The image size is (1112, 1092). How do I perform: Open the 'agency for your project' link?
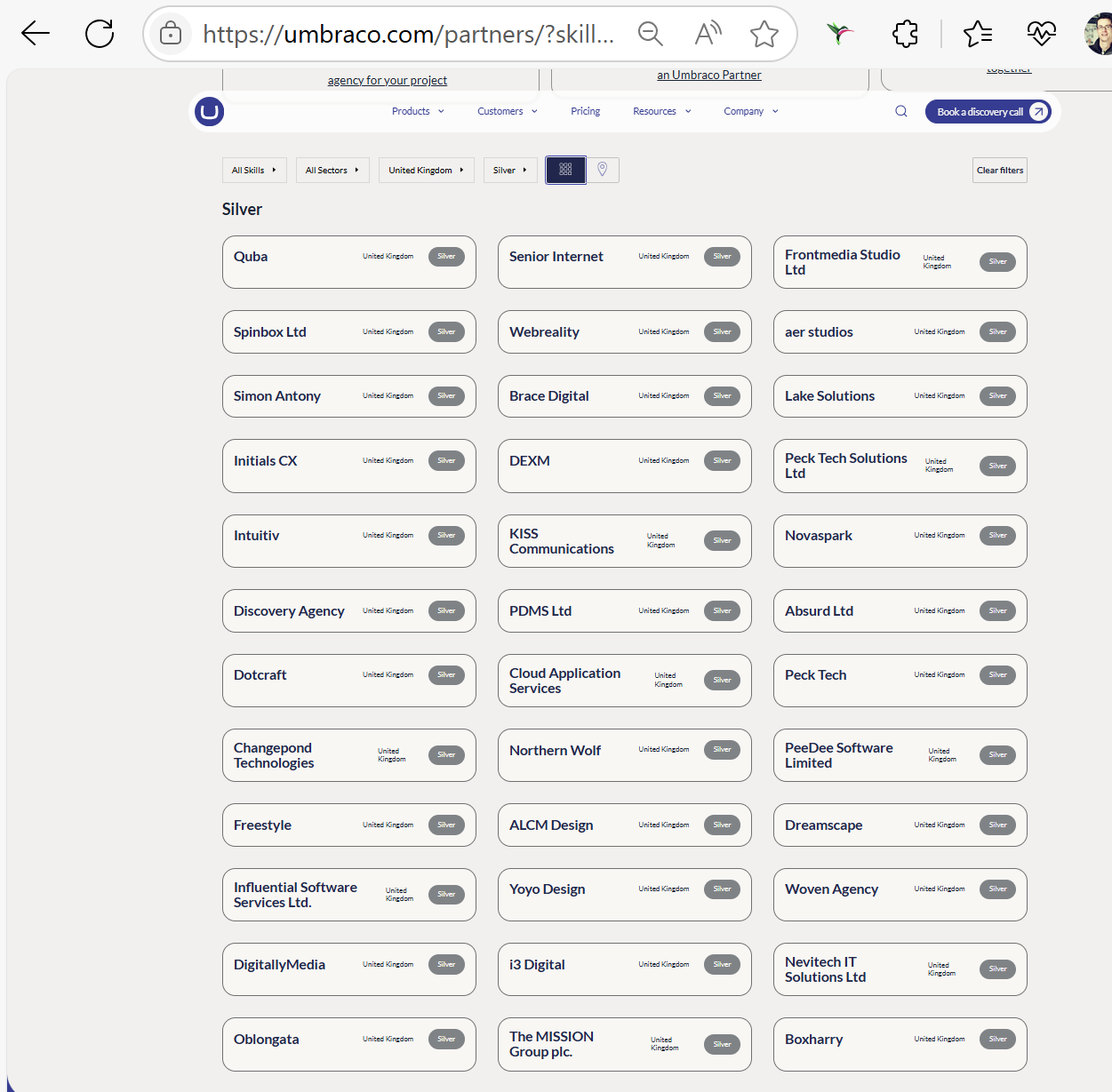(388, 80)
